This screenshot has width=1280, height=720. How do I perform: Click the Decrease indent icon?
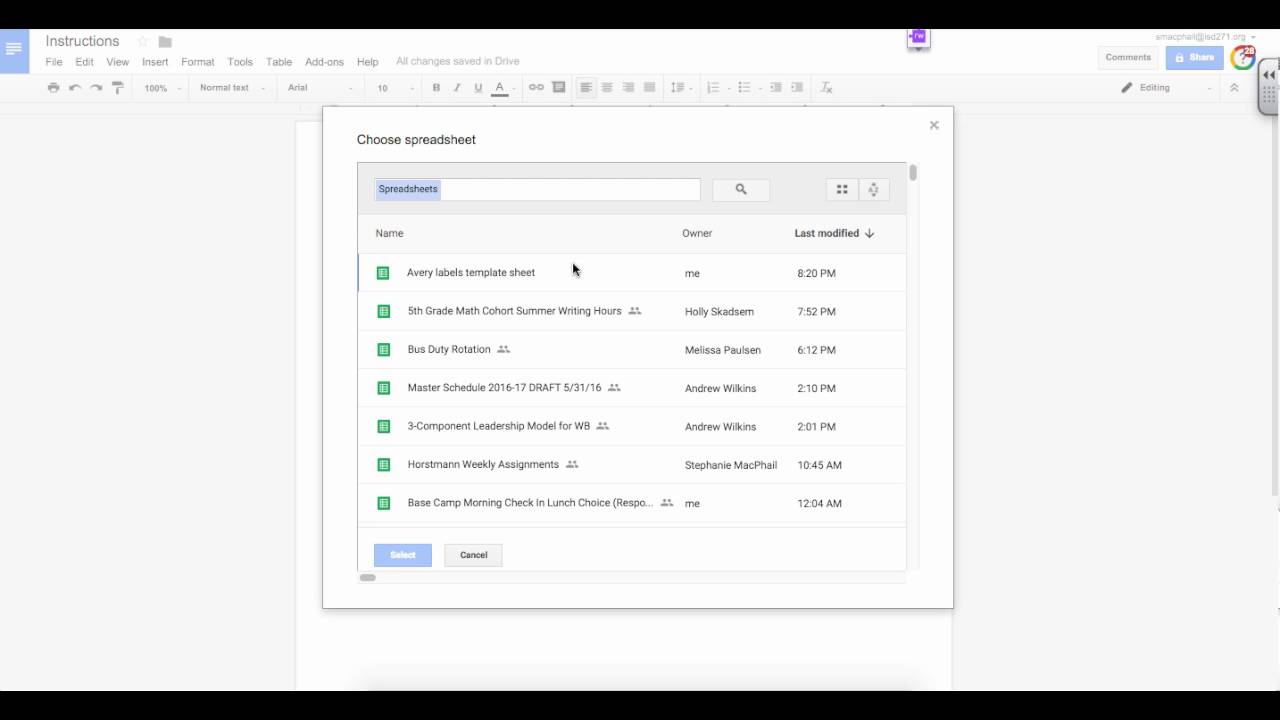point(776,88)
